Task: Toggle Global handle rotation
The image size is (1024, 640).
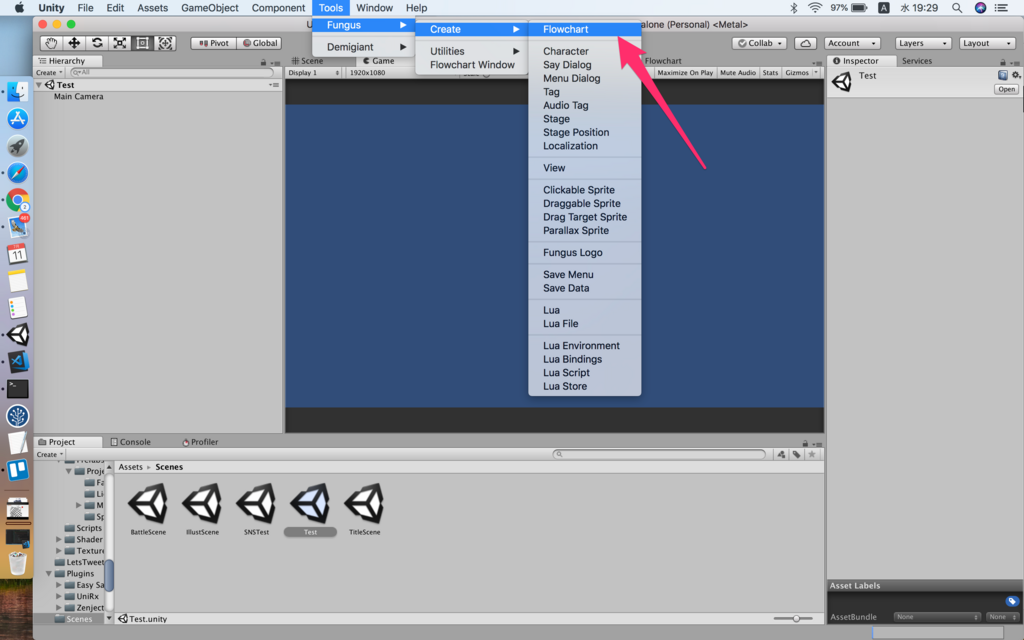Action: pos(259,43)
